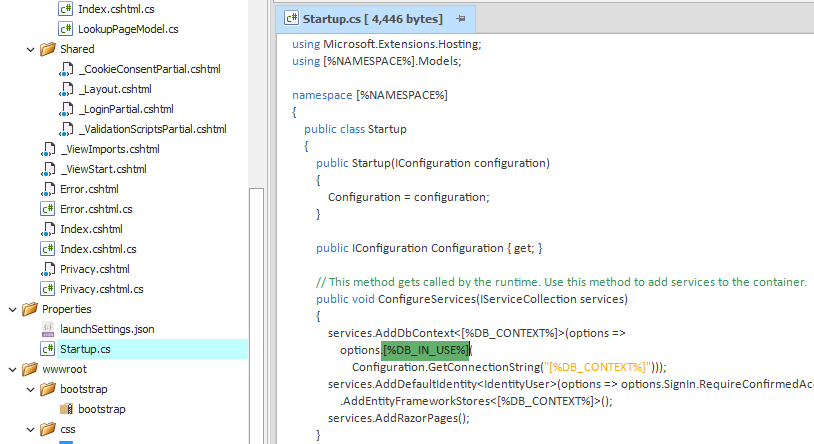Select Startup.cs in the file tree
814x444 pixels.
click(85, 349)
